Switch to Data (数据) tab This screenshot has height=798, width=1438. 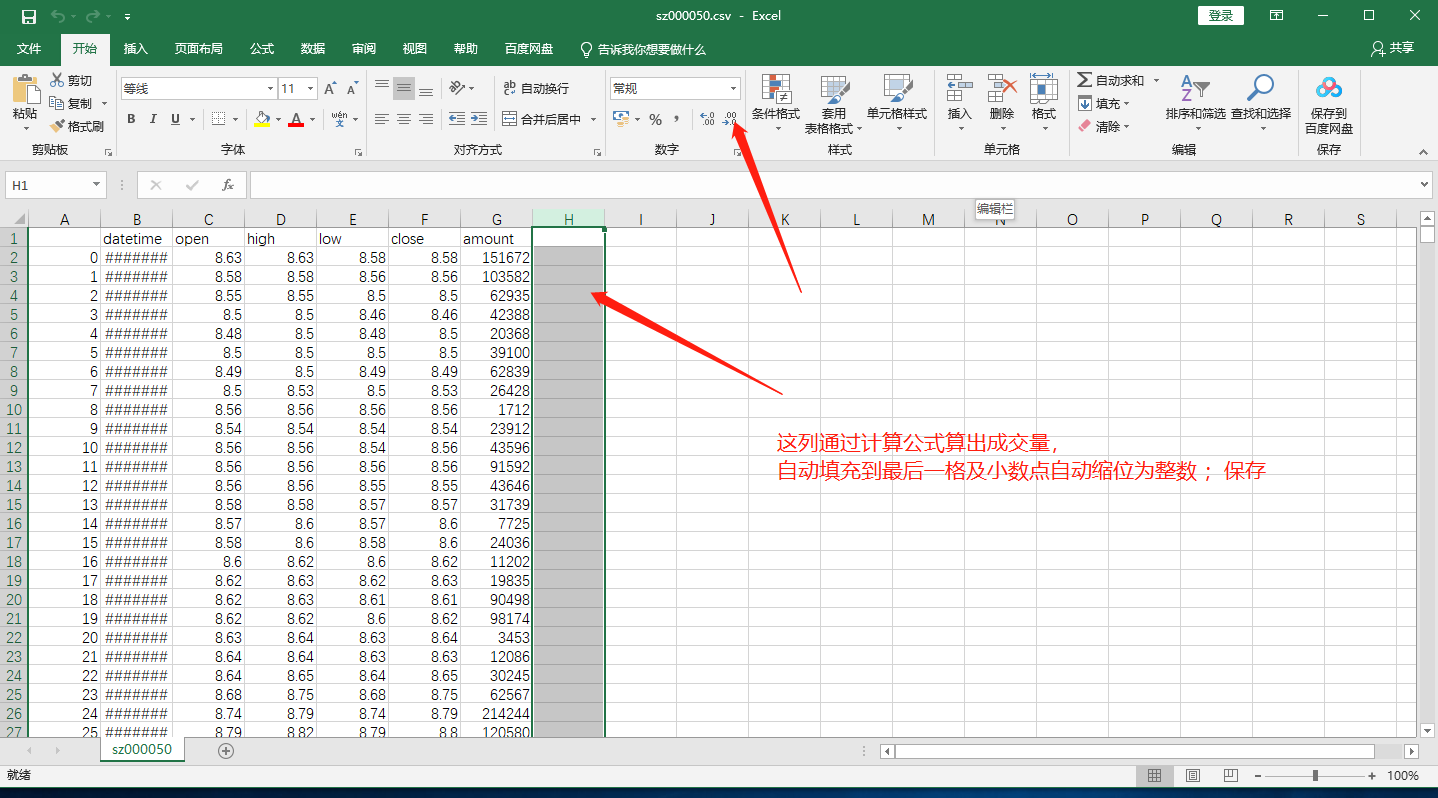click(x=313, y=48)
